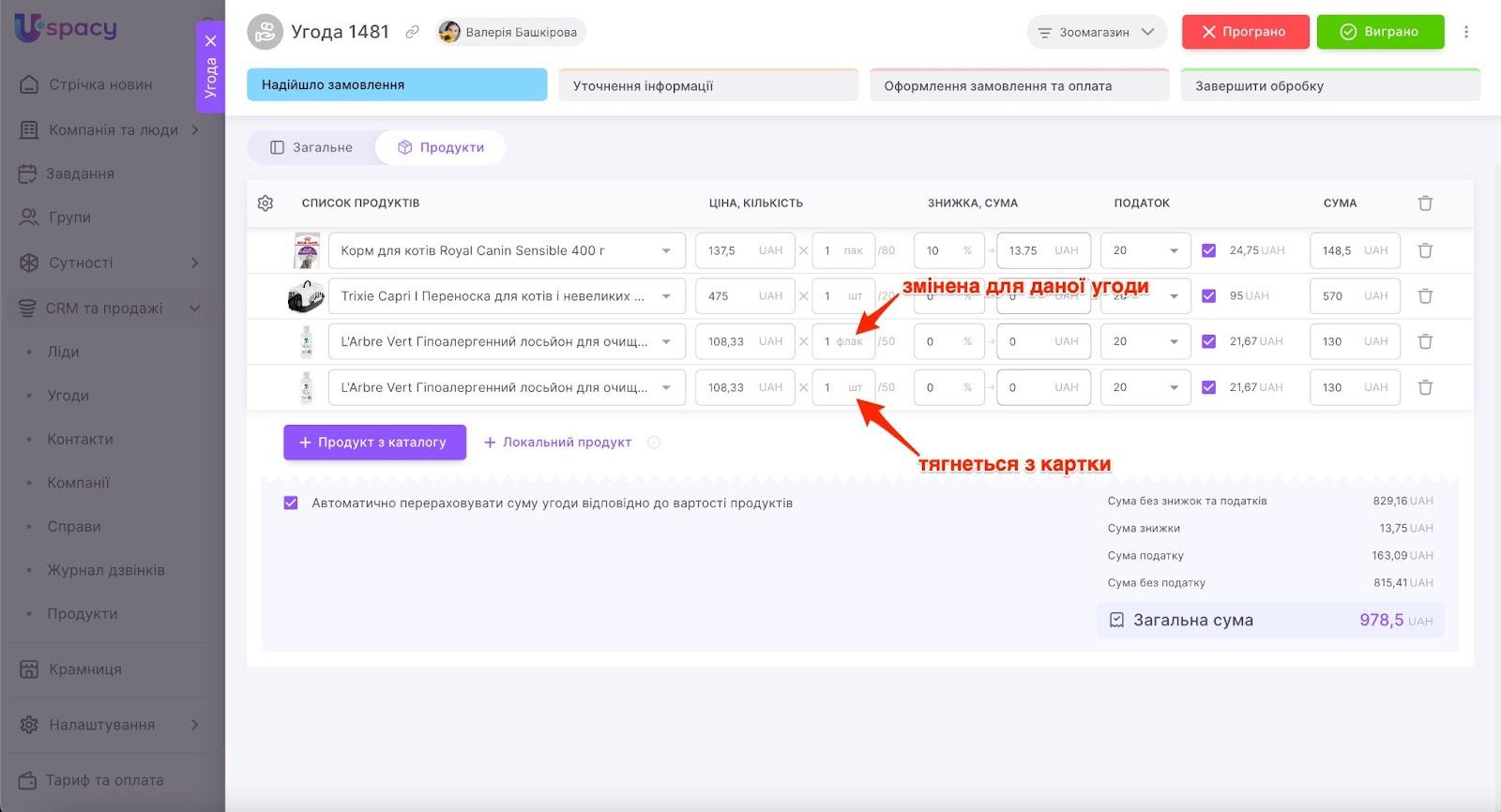Open the Зоомагазин funnel dropdown
Image resolution: width=1501 pixels, height=812 pixels.
(1097, 32)
